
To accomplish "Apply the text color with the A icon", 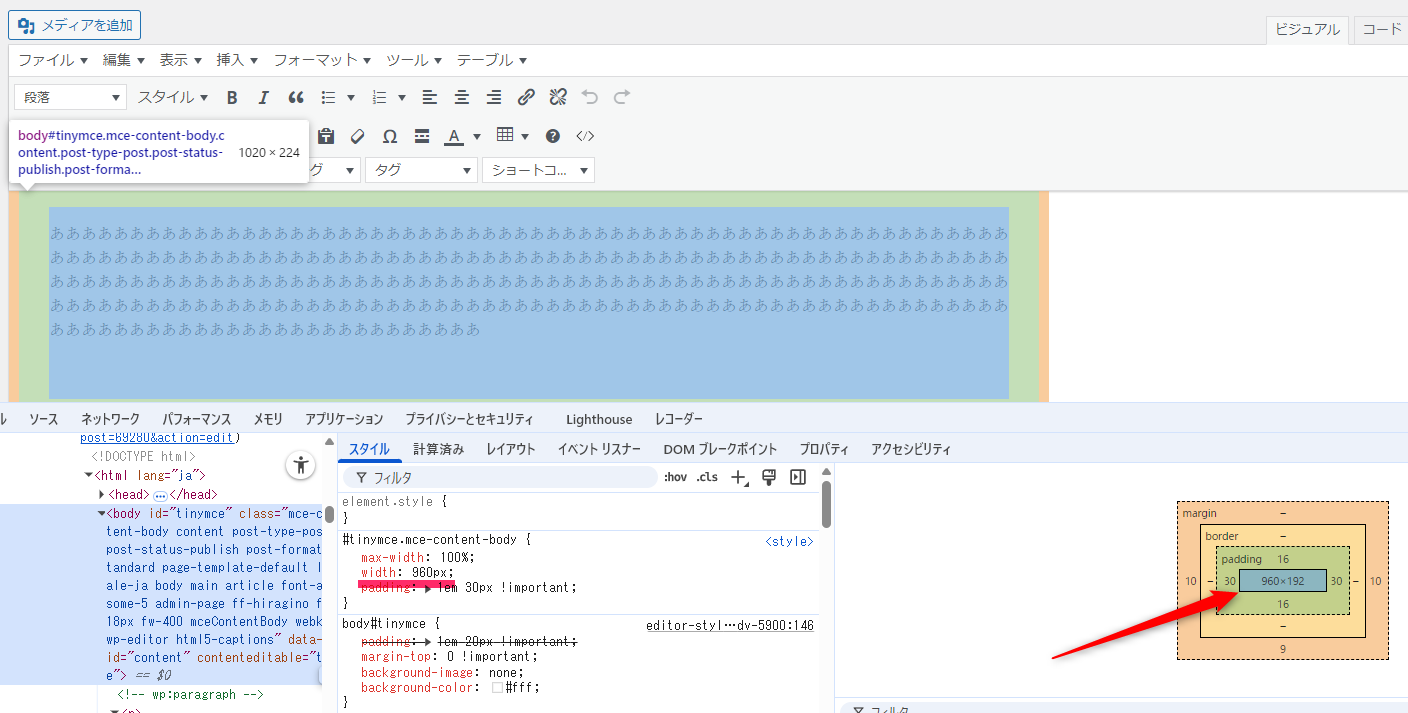I will tap(454, 136).
